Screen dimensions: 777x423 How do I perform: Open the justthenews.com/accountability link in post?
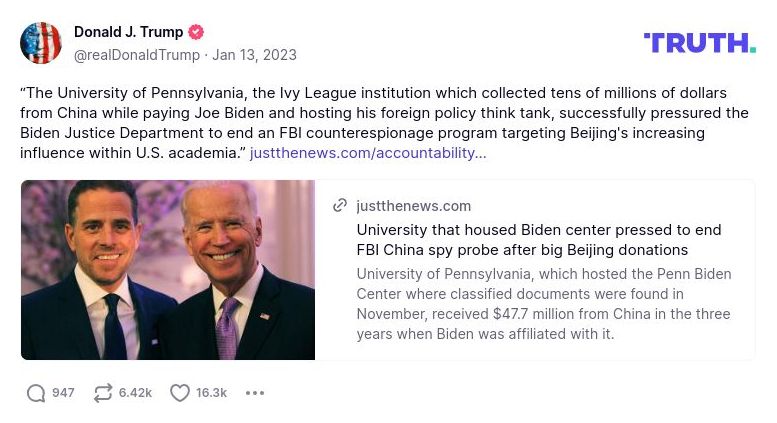[368, 153]
